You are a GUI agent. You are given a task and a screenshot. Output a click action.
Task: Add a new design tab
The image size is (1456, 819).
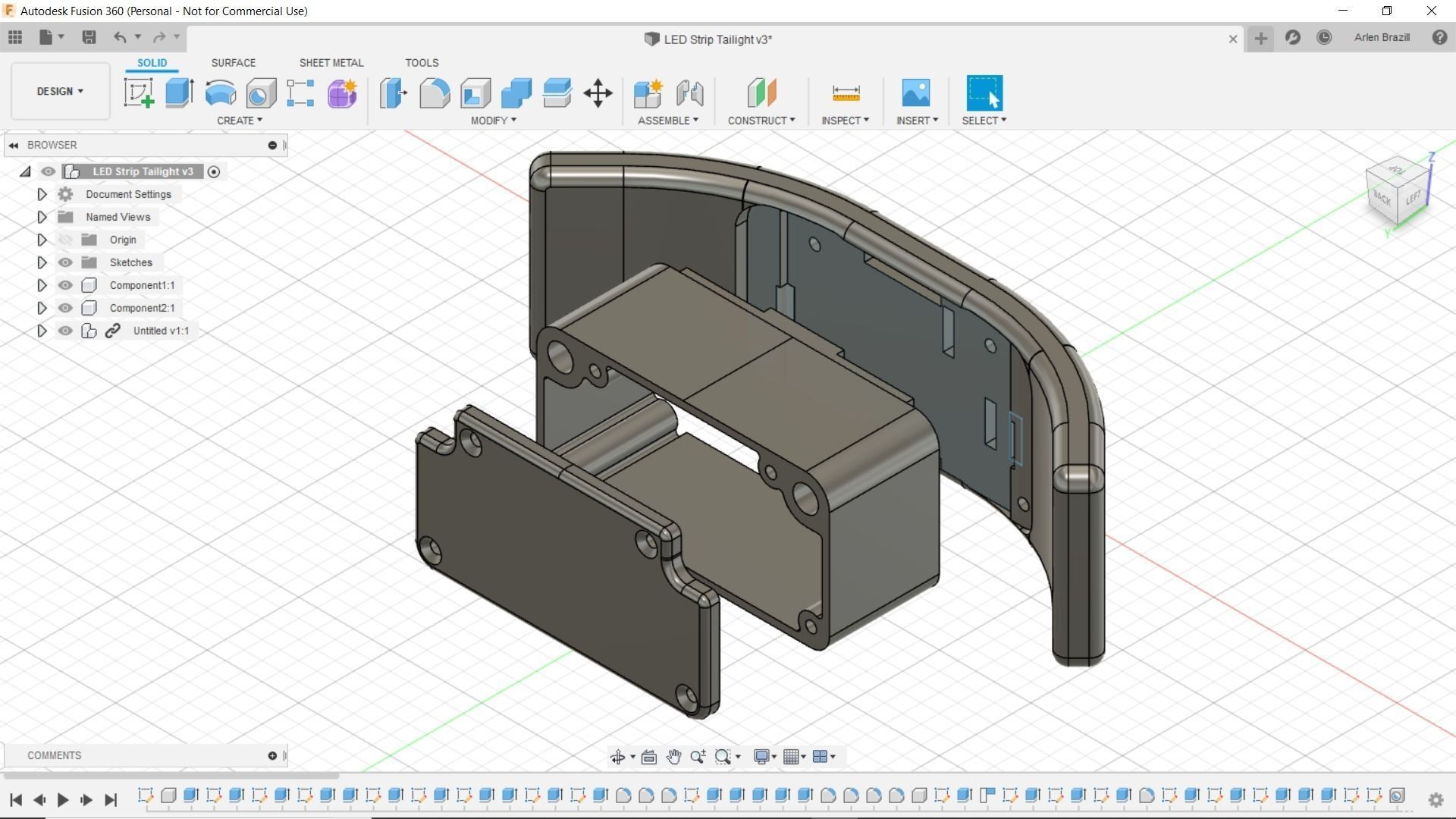coord(1260,38)
